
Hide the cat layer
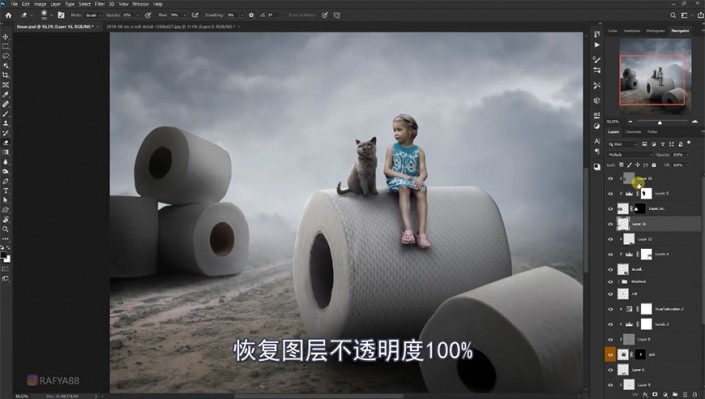point(610,294)
